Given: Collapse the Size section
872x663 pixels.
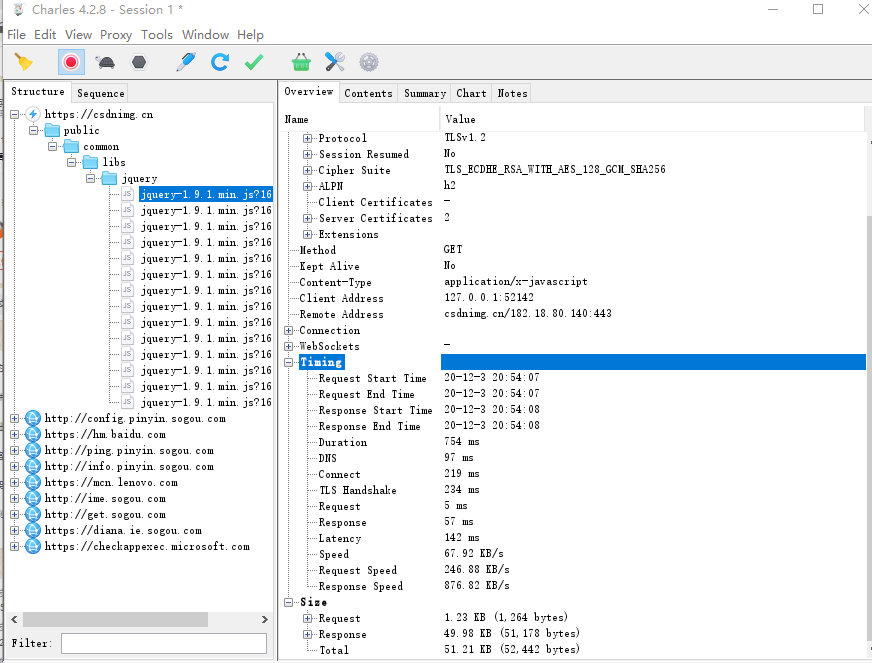Looking at the screenshot, I should click(x=288, y=602).
